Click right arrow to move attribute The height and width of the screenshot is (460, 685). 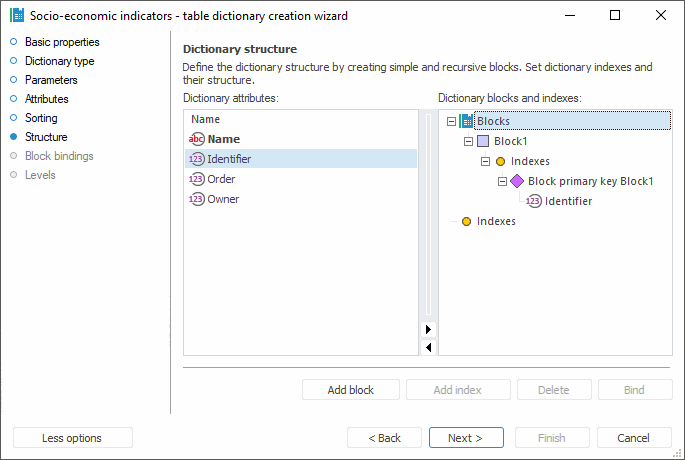tap(428, 329)
